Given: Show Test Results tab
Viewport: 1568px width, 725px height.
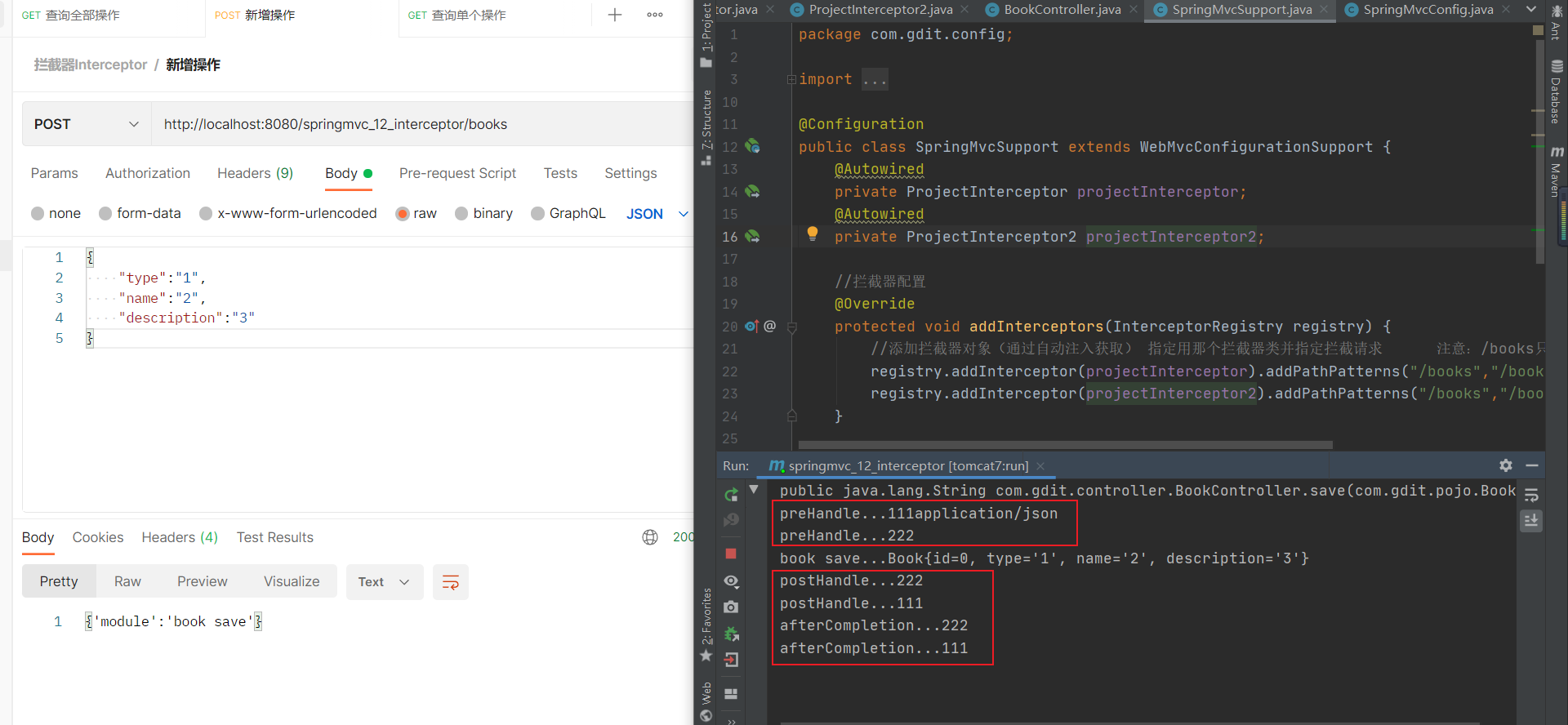Looking at the screenshot, I should [x=275, y=537].
